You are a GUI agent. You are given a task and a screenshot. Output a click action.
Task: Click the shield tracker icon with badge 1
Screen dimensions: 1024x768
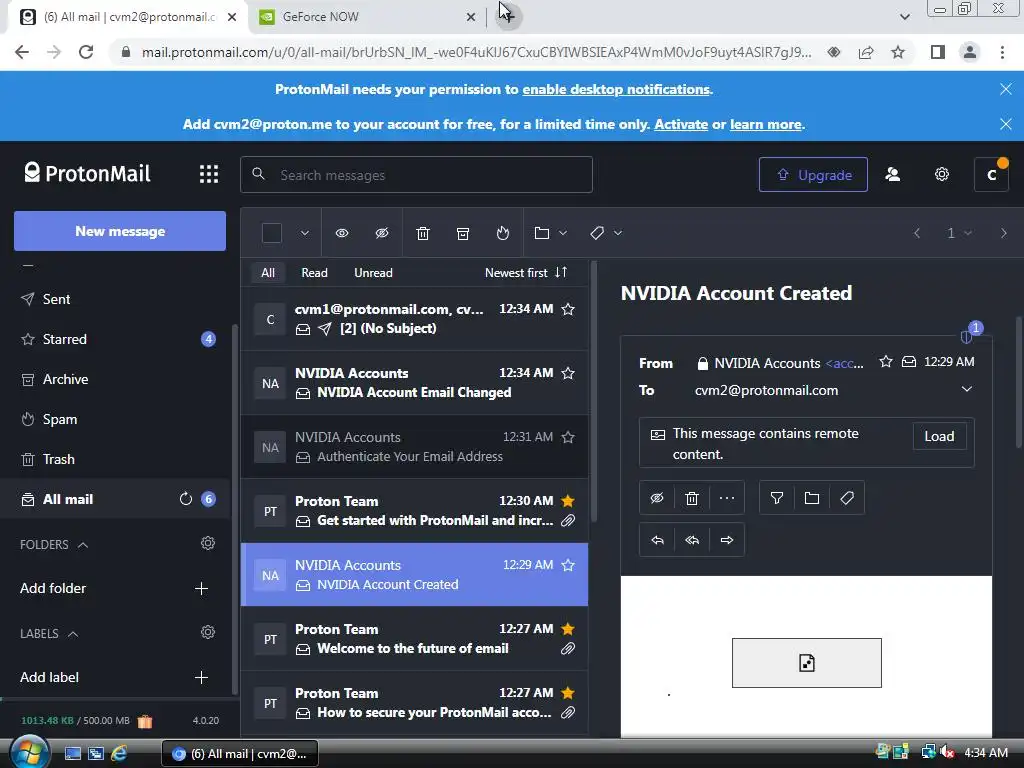[967, 337]
